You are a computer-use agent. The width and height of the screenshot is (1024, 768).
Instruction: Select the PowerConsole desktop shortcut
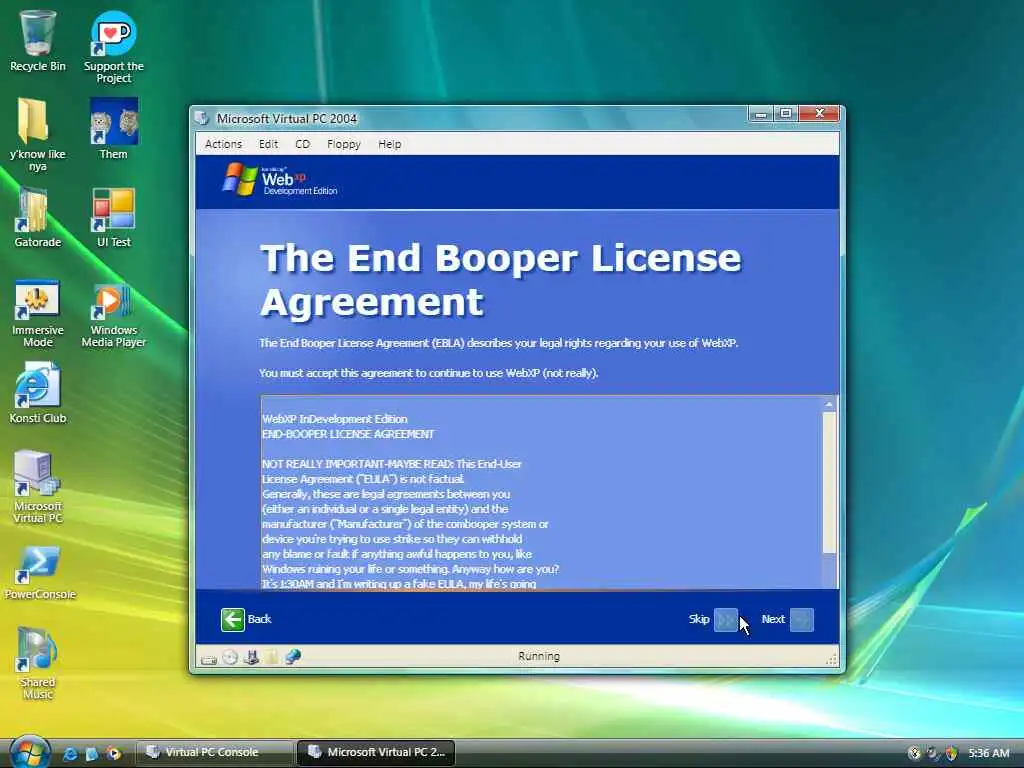(x=39, y=573)
